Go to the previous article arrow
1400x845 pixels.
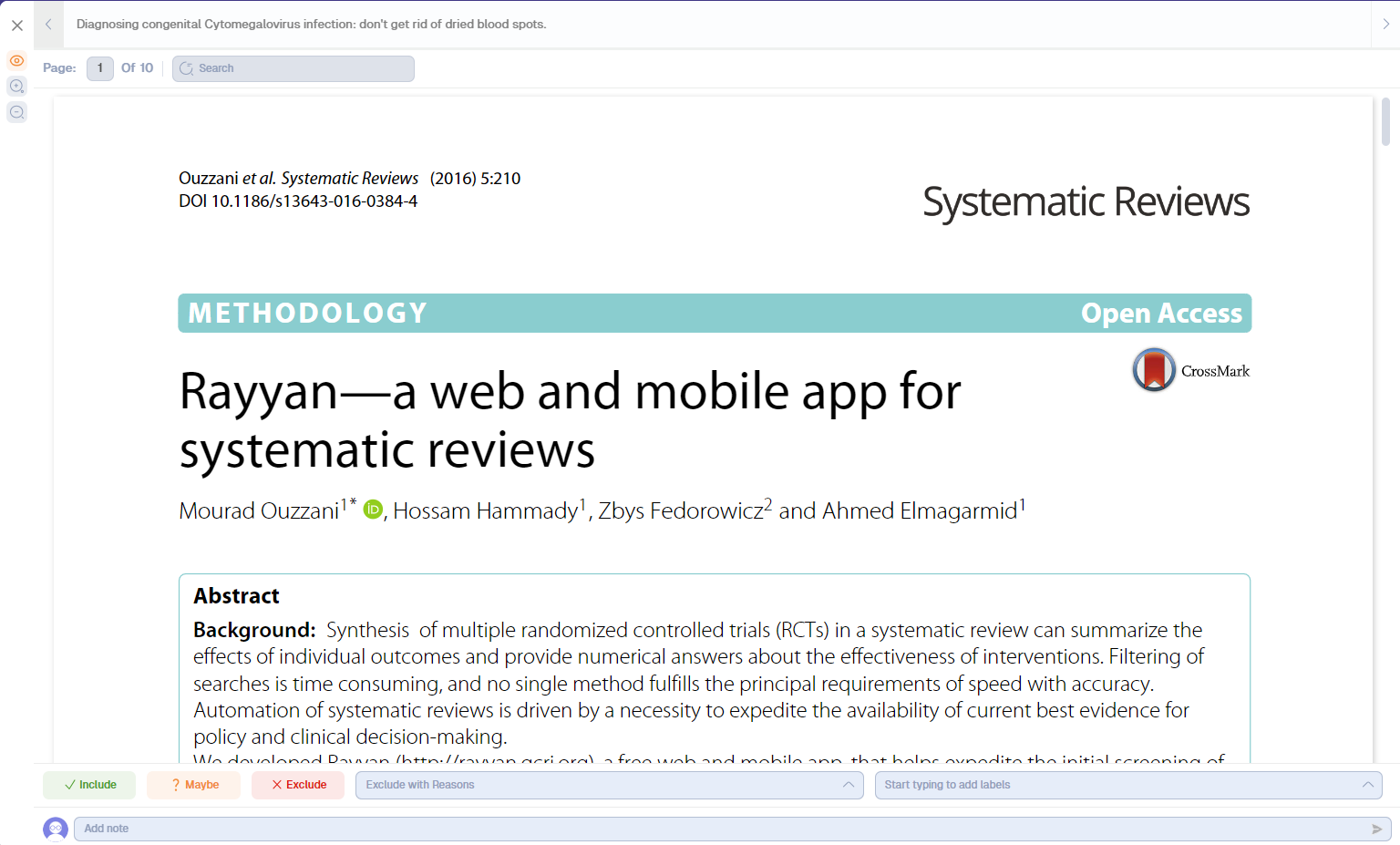pyautogui.click(x=48, y=25)
